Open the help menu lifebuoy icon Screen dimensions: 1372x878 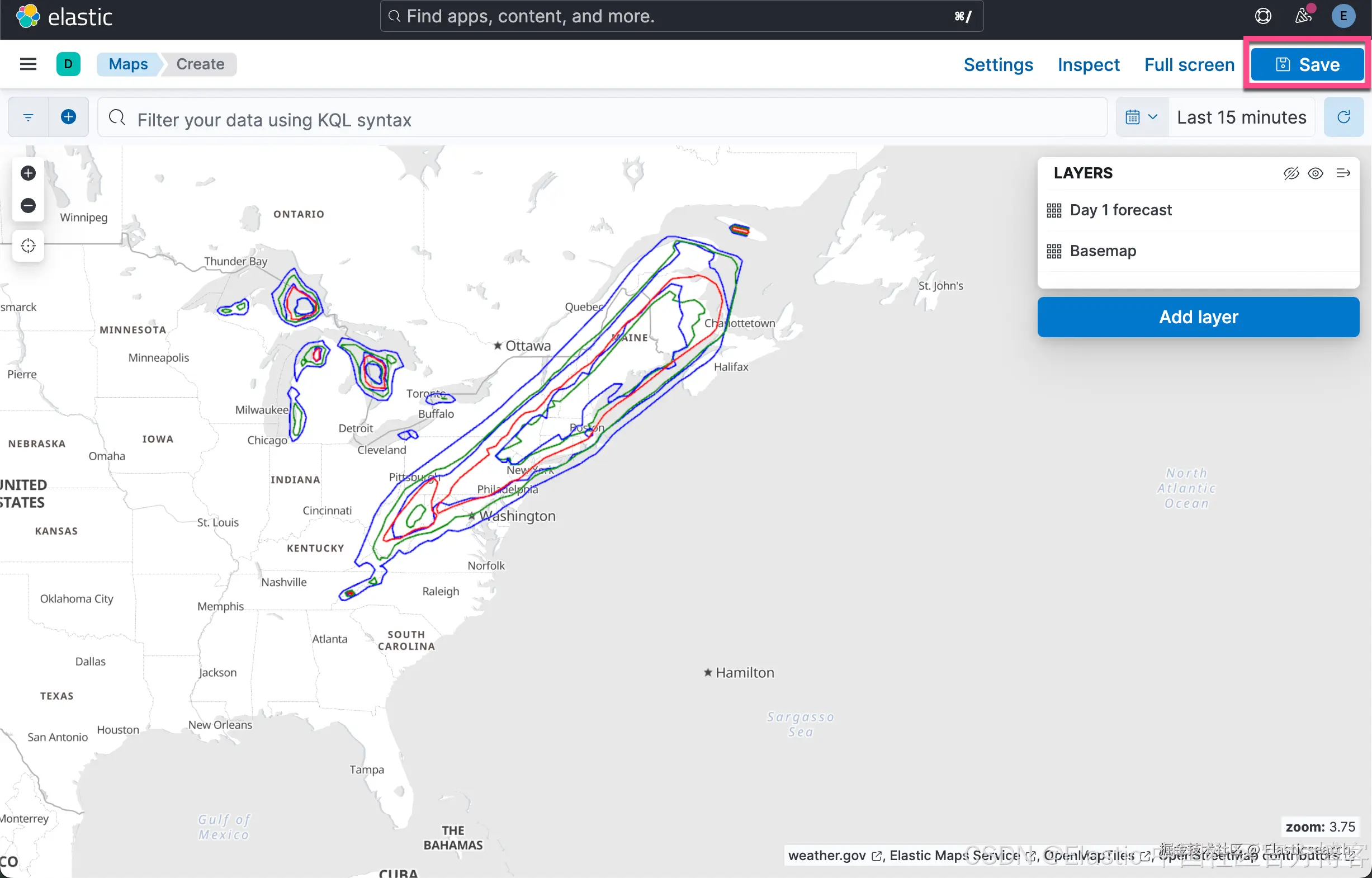1262,16
